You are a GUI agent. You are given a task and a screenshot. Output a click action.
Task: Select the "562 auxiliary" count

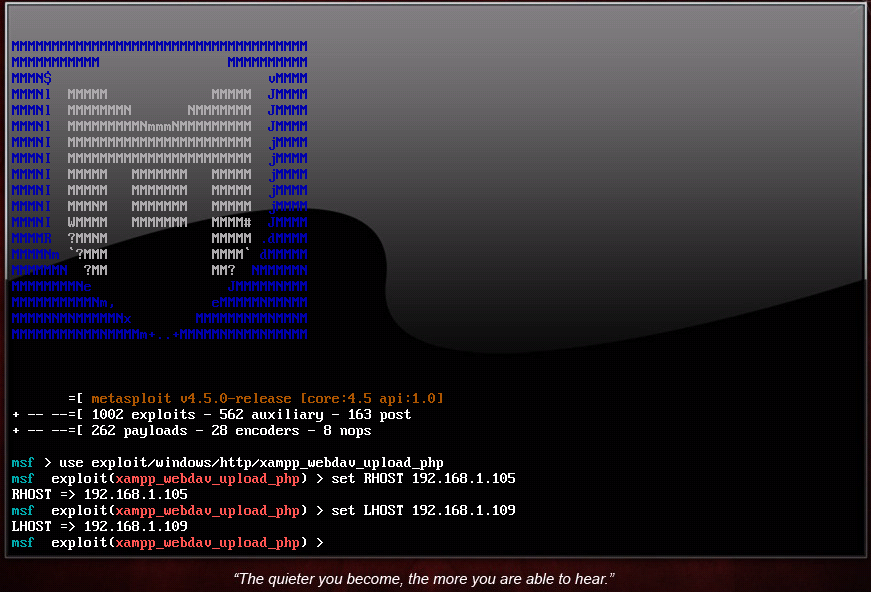click(271, 415)
